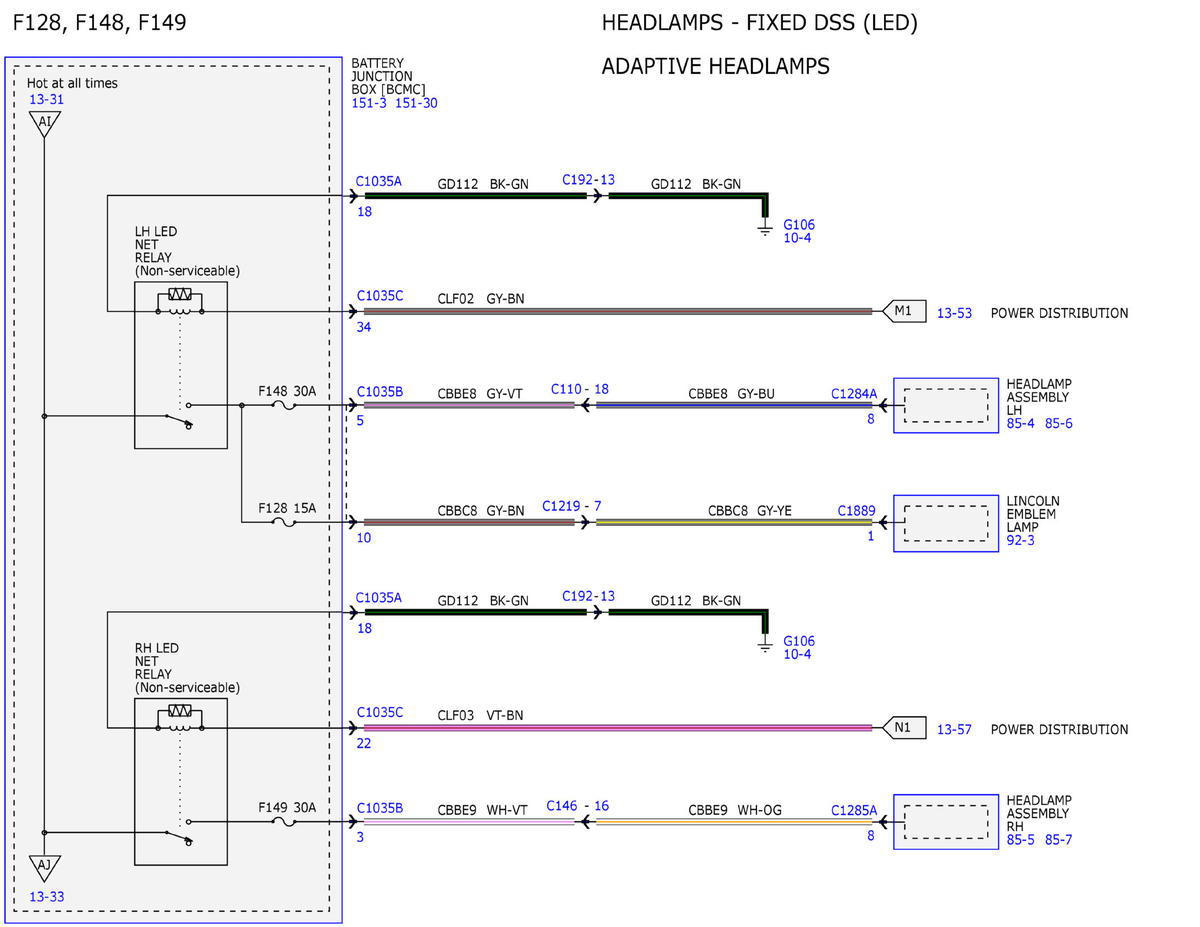The image size is (1200, 927).
Task: Open the 13-31 page reference link
Action: point(47,99)
